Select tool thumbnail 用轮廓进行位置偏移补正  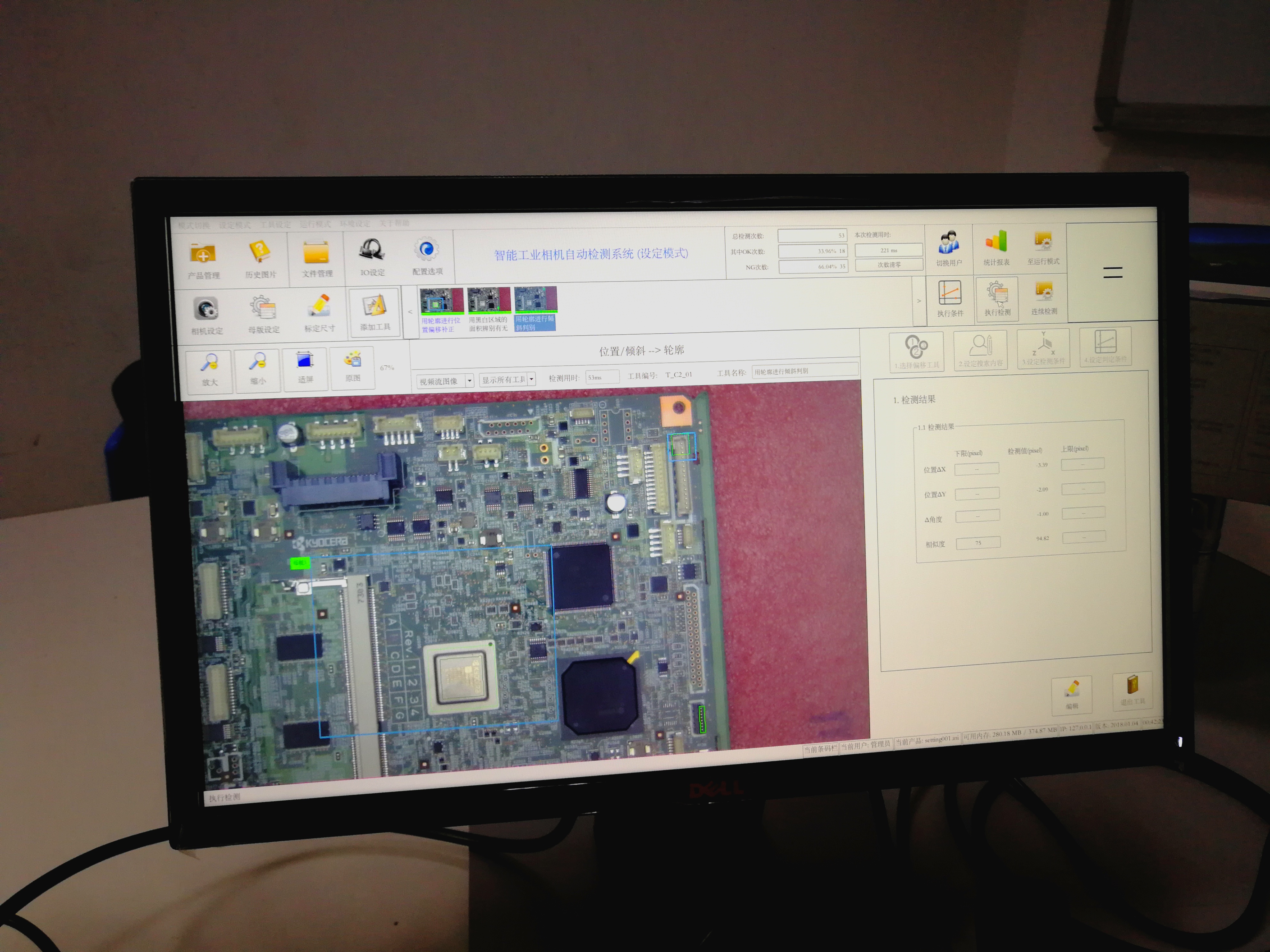441,310
